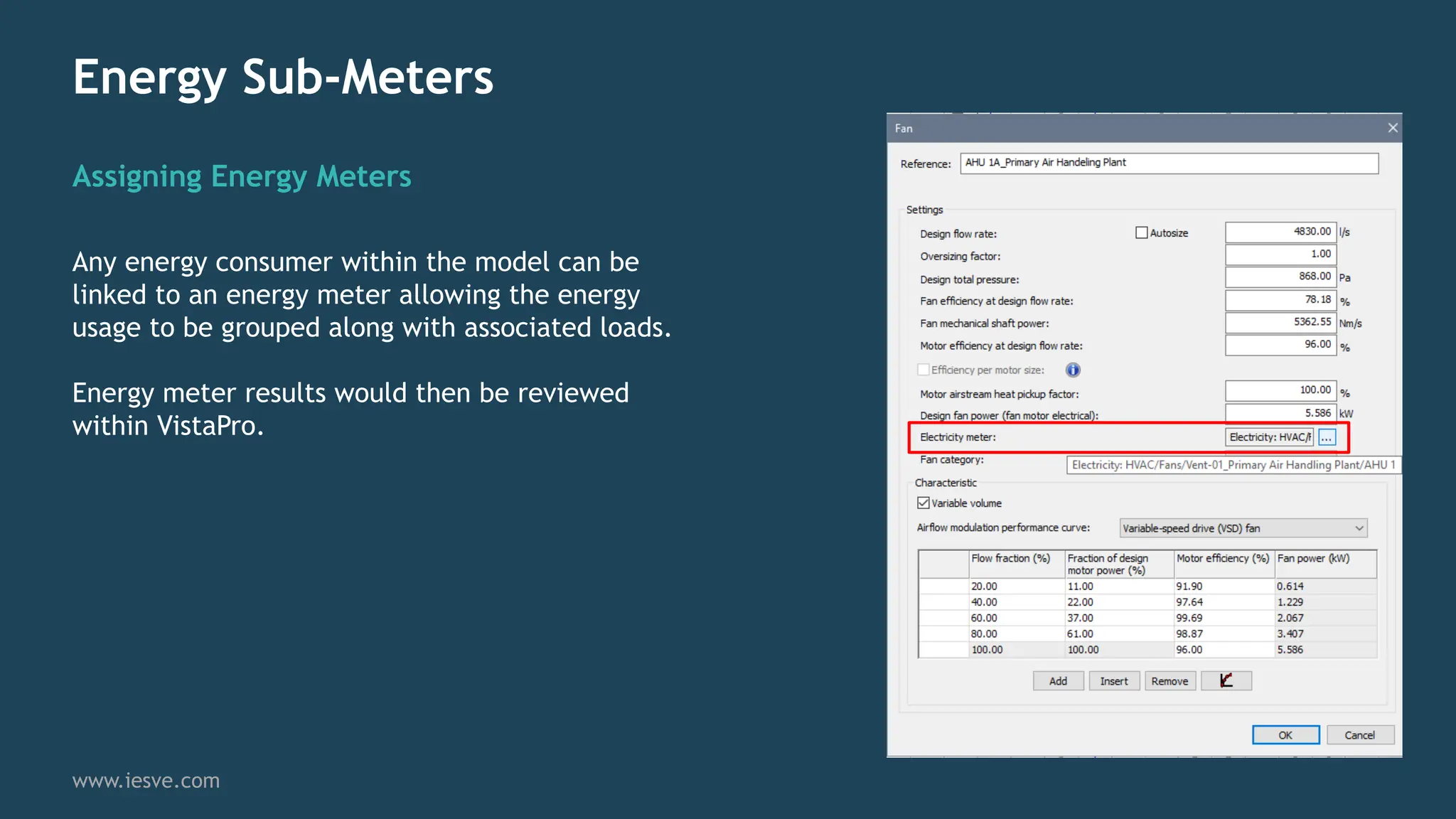Click the Oversizing factor input field
1456x819 pixels.
click(1280, 254)
